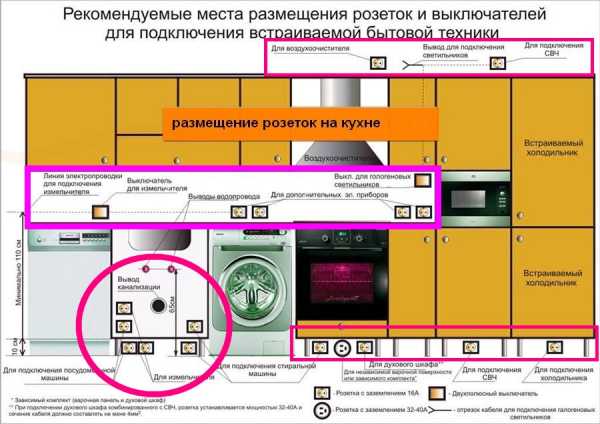Click the socket labeled Для воздухоочистителя
600x424 pixels.
(x=377, y=62)
